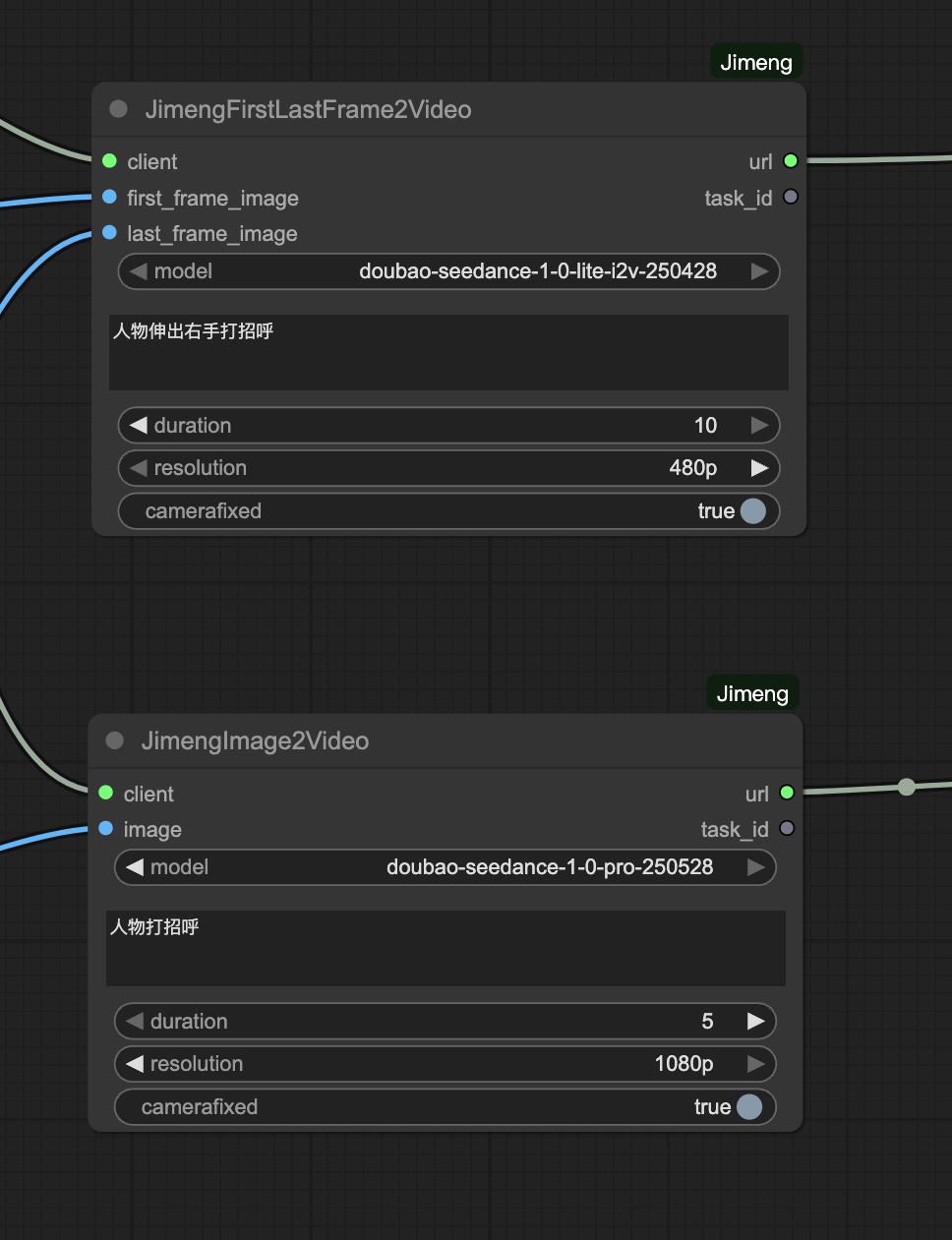Image resolution: width=952 pixels, height=1240 pixels.
Task: Click the first_frame_image label
Action: [212, 199]
